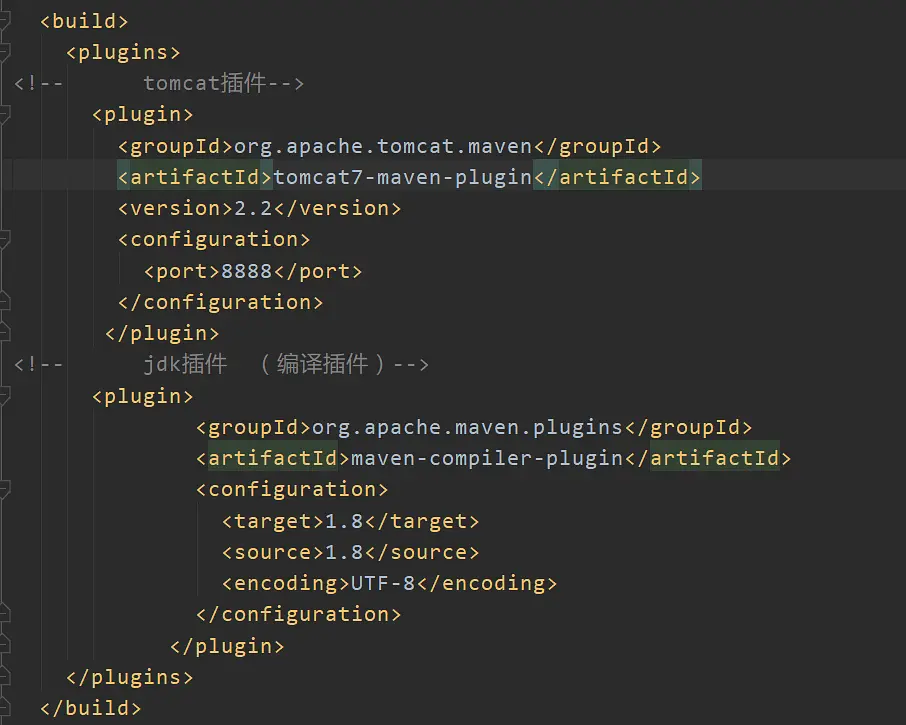906x725 pixels.
Task: Click the opening <encoding> tag
Action: [x=286, y=583]
